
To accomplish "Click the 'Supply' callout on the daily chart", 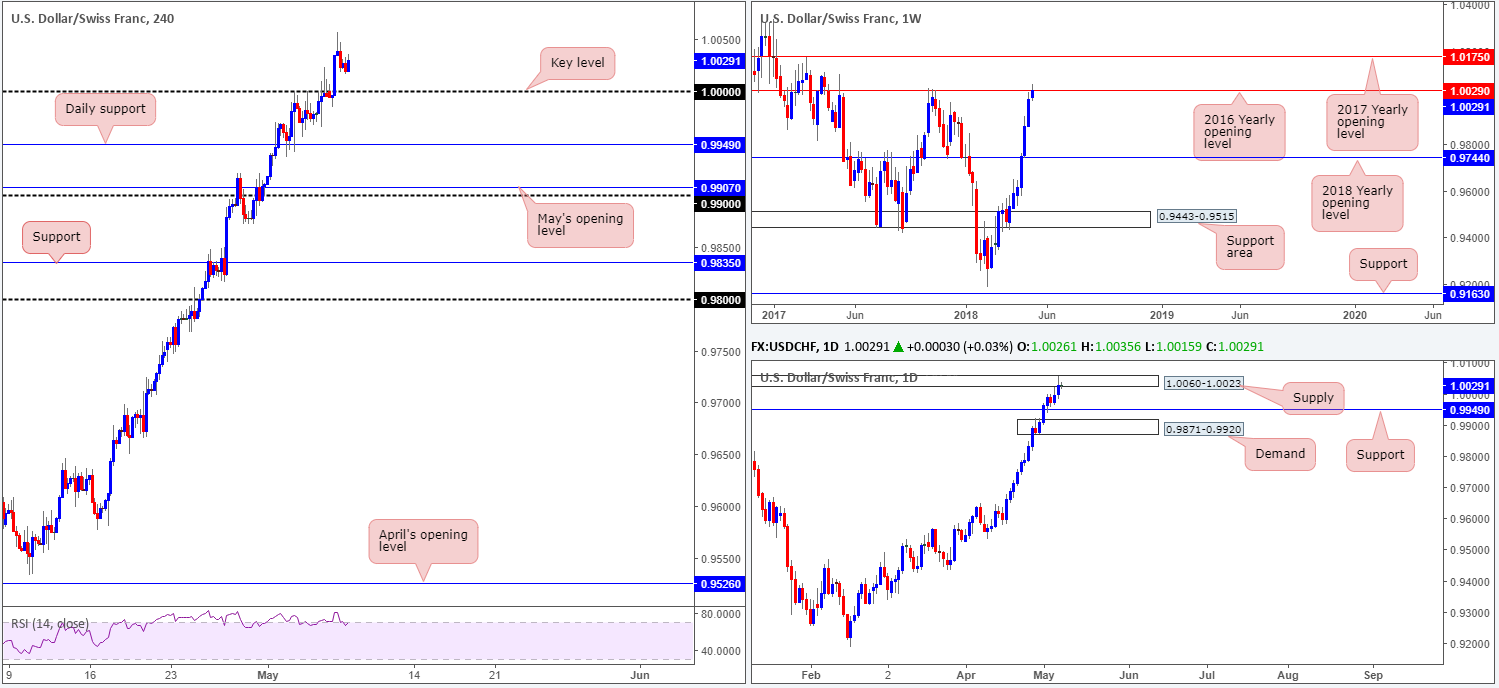I will tap(1313, 397).
